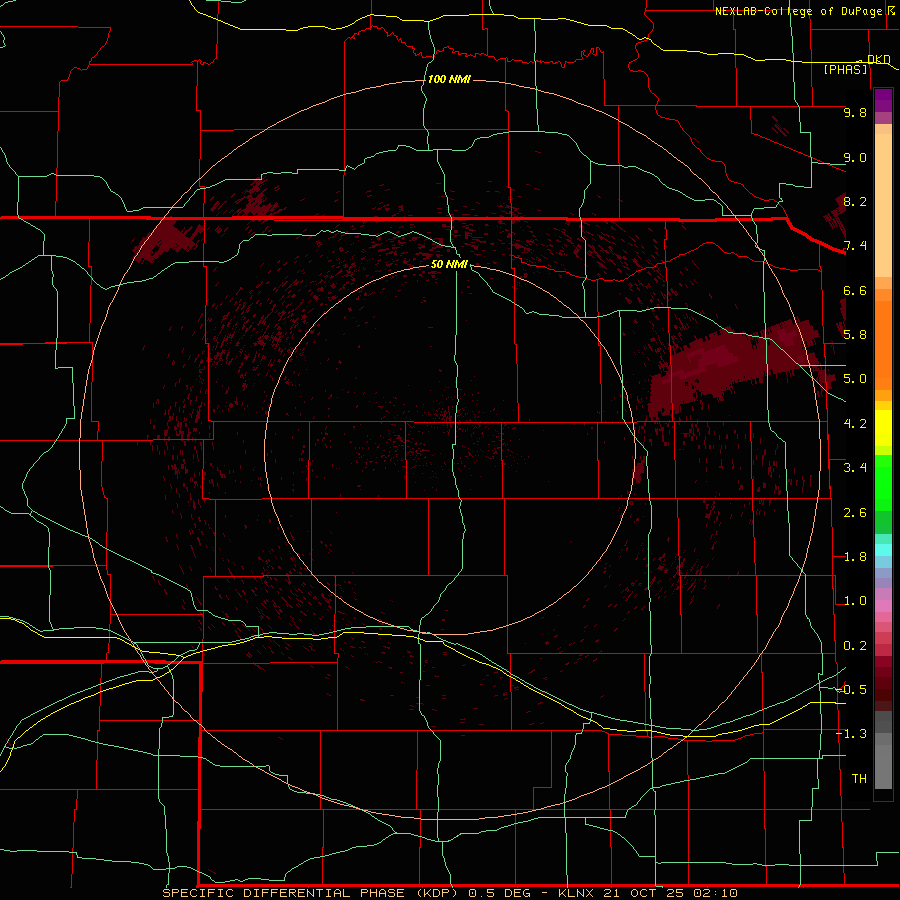Click the 50 NMI range ring label

pos(449,264)
